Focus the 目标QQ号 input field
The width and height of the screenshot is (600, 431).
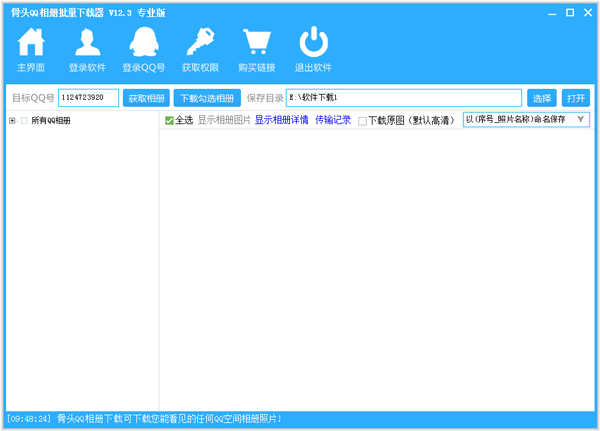(88, 98)
